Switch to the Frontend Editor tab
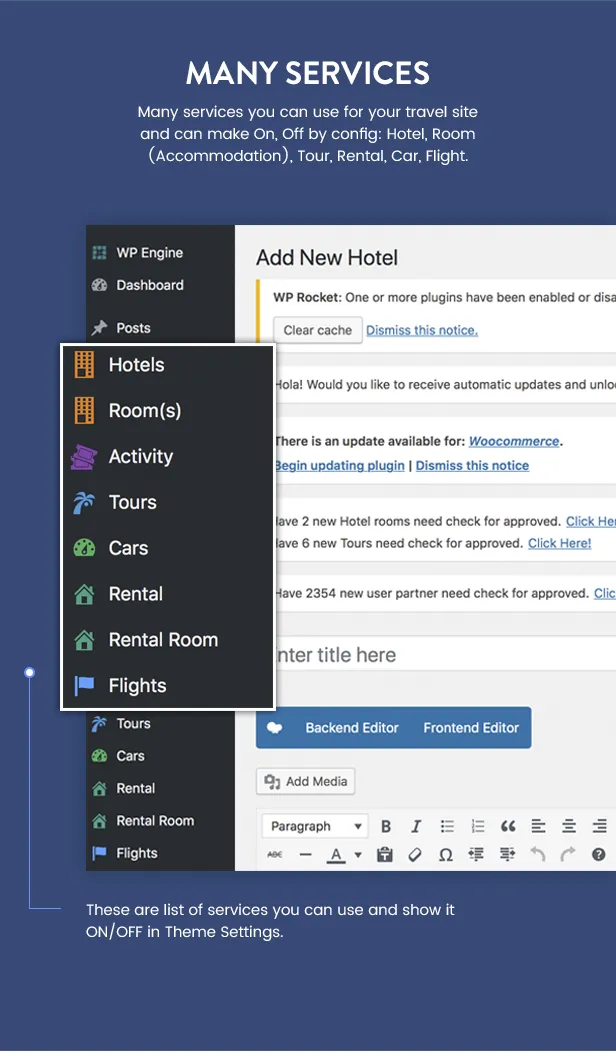616x1056 pixels. [x=470, y=727]
